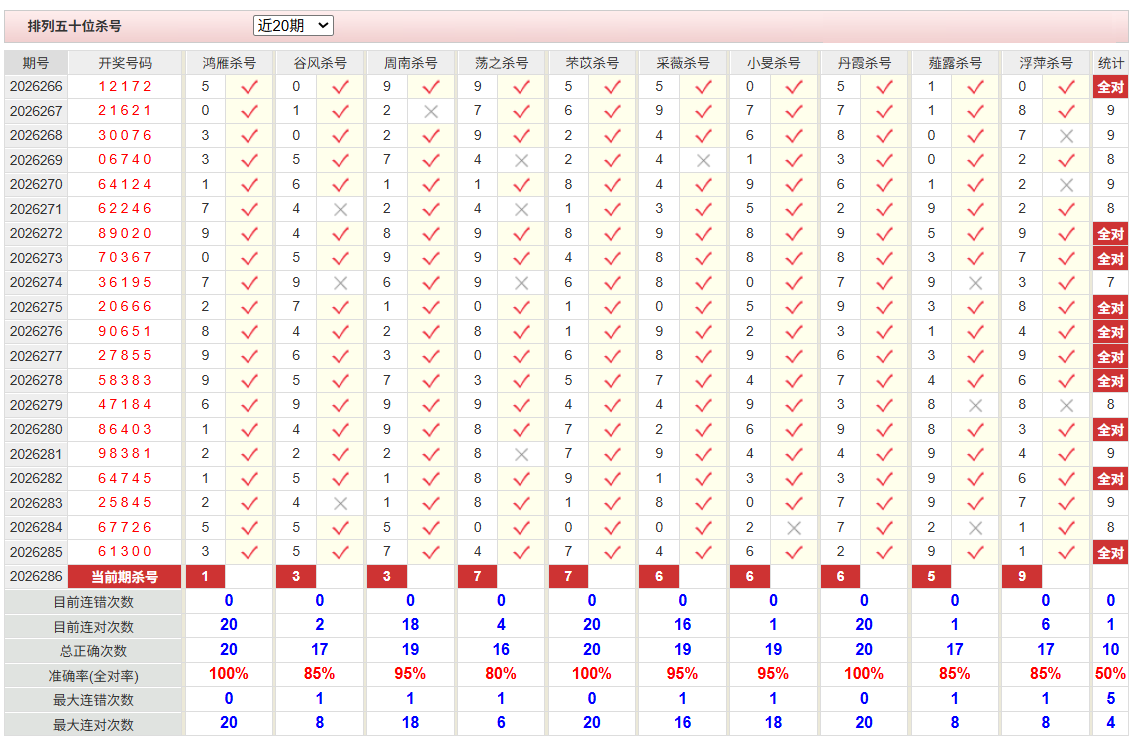Click the 全对 badge in row 2026285
Screen dimensions: 1145x752
tap(1110, 553)
